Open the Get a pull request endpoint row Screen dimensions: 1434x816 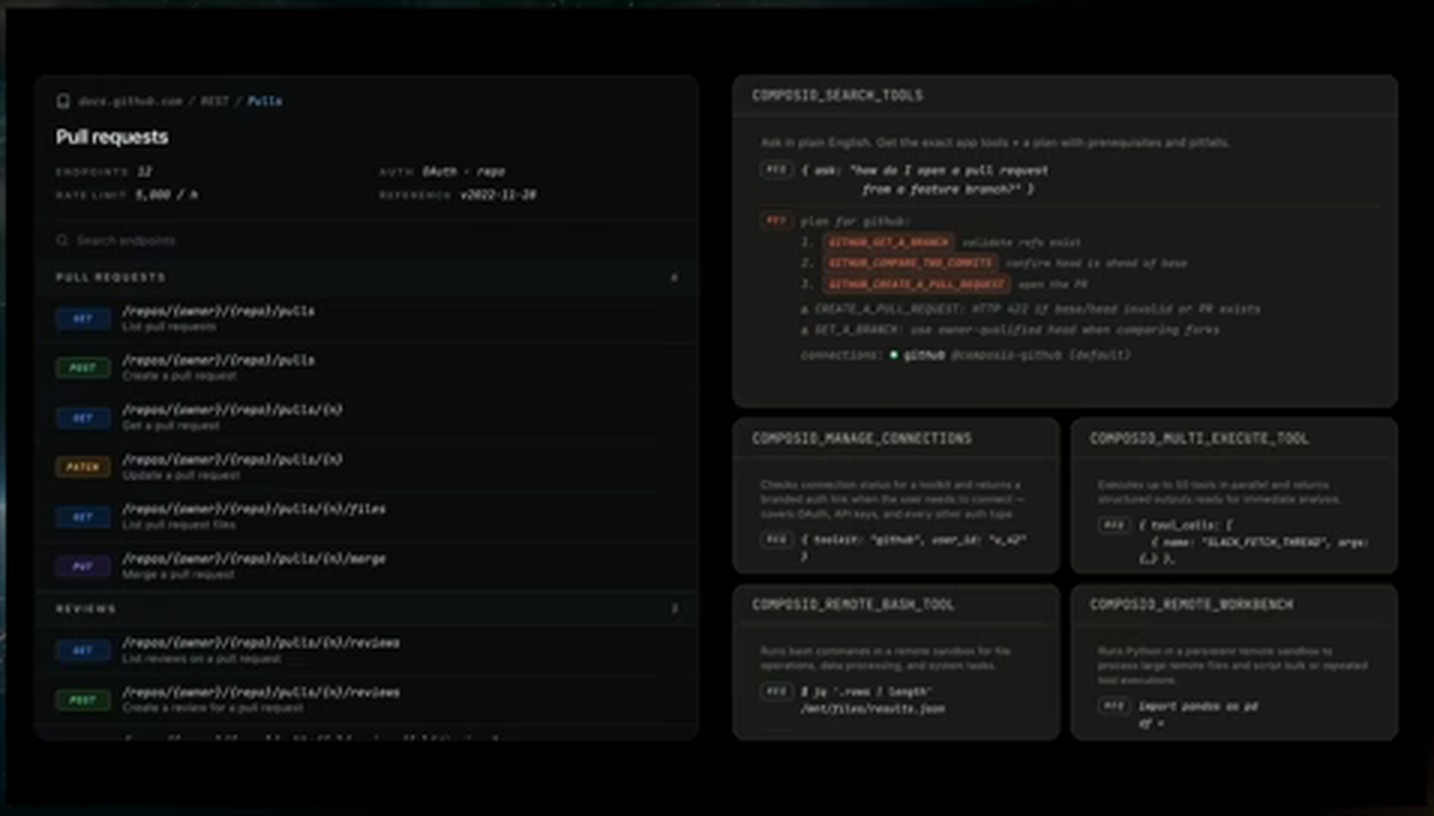[x=366, y=417]
